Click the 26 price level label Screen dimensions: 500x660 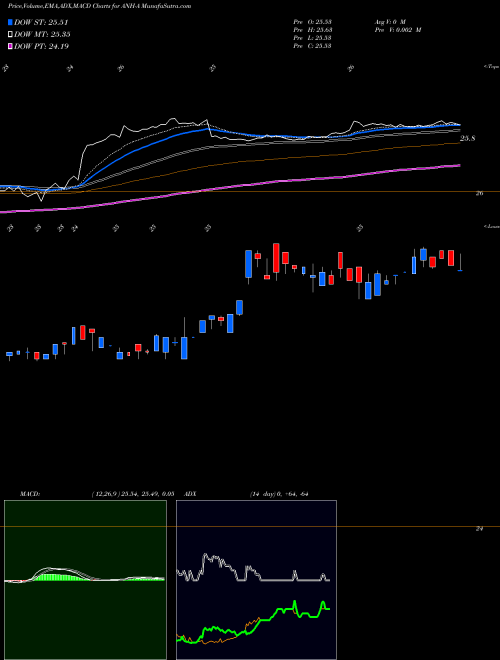pyautogui.click(x=479, y=194)
